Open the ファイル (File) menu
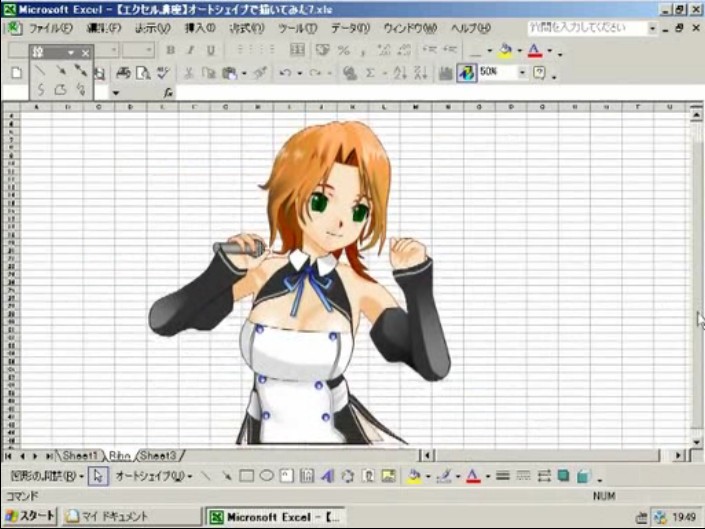 [50, 28]
